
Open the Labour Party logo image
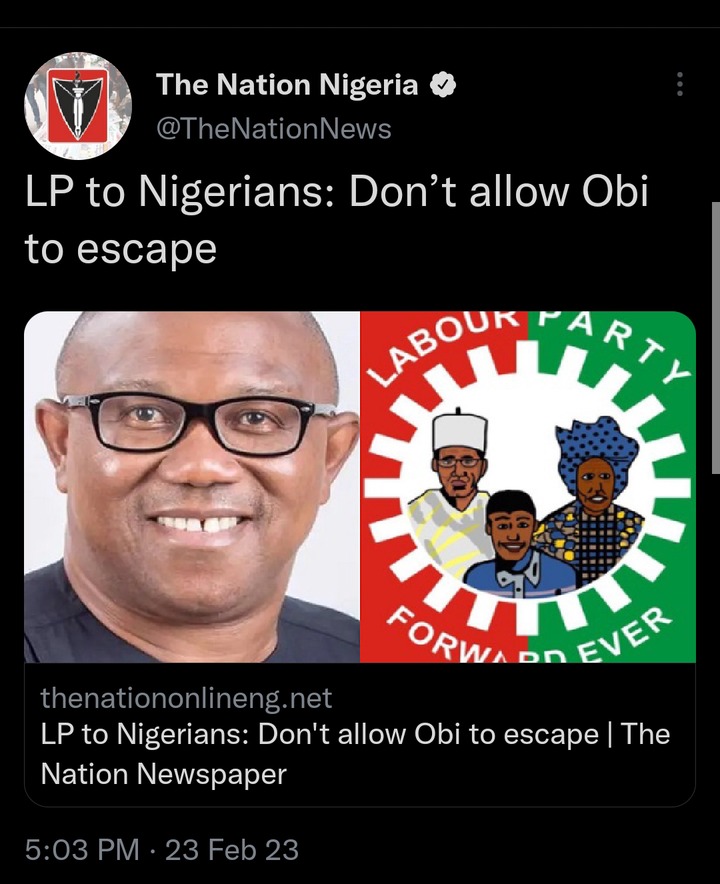coord(528,487)
